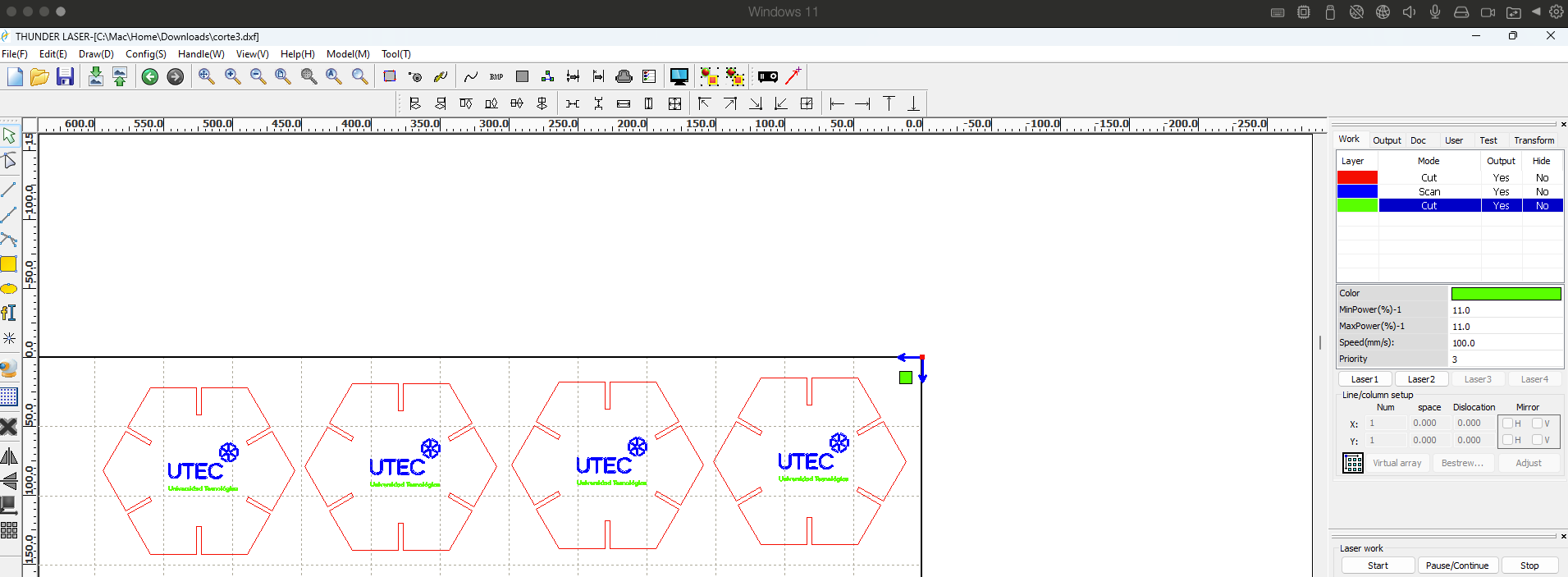Viewport: 1568px width, 577px height.
Task: Open the Edit(E) menu
Action: [53, 54]
